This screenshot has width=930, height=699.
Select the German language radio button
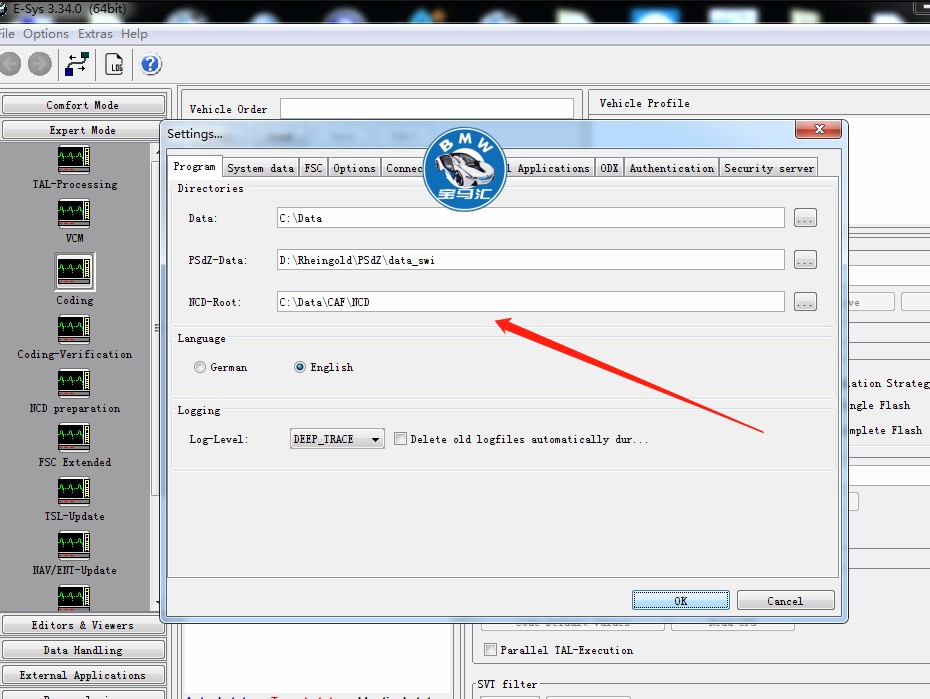click(x=200, y=368)
